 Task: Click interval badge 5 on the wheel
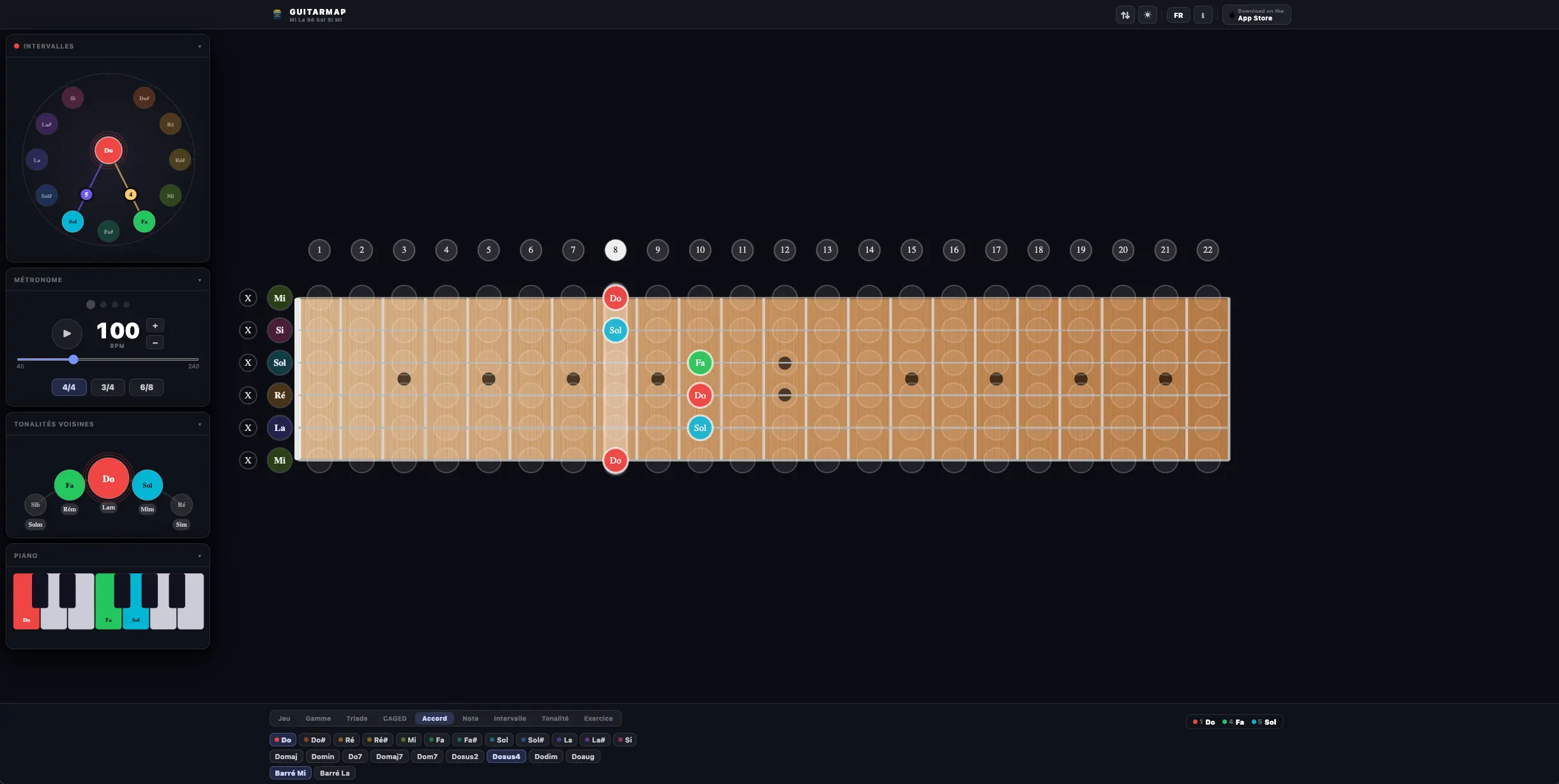click(86, 194)
